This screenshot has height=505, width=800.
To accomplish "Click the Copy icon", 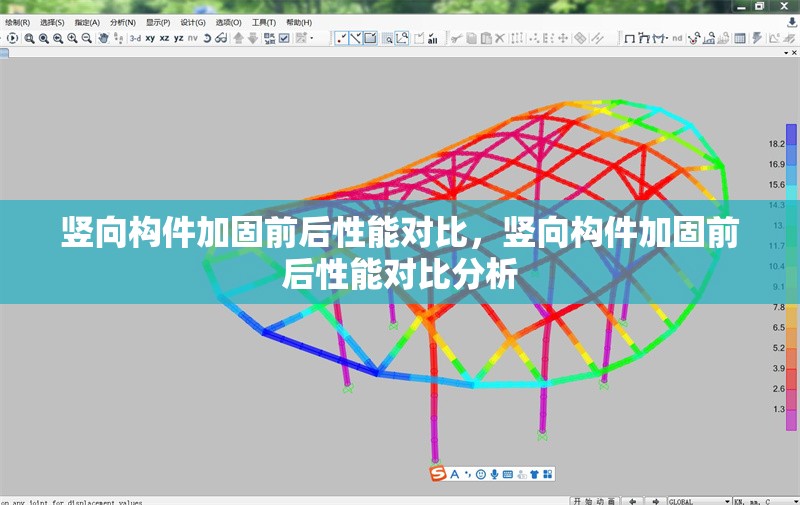I will pos(471,38).
